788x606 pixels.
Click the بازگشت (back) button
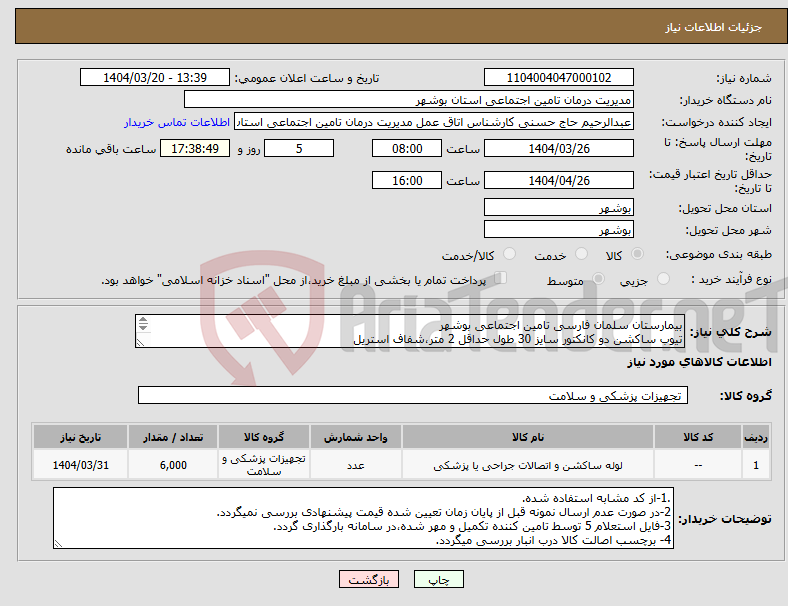click(368, 579)
